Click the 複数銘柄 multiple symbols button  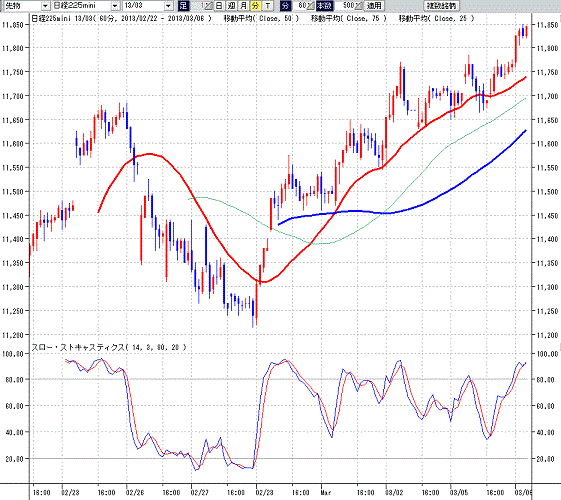point(442,6)
